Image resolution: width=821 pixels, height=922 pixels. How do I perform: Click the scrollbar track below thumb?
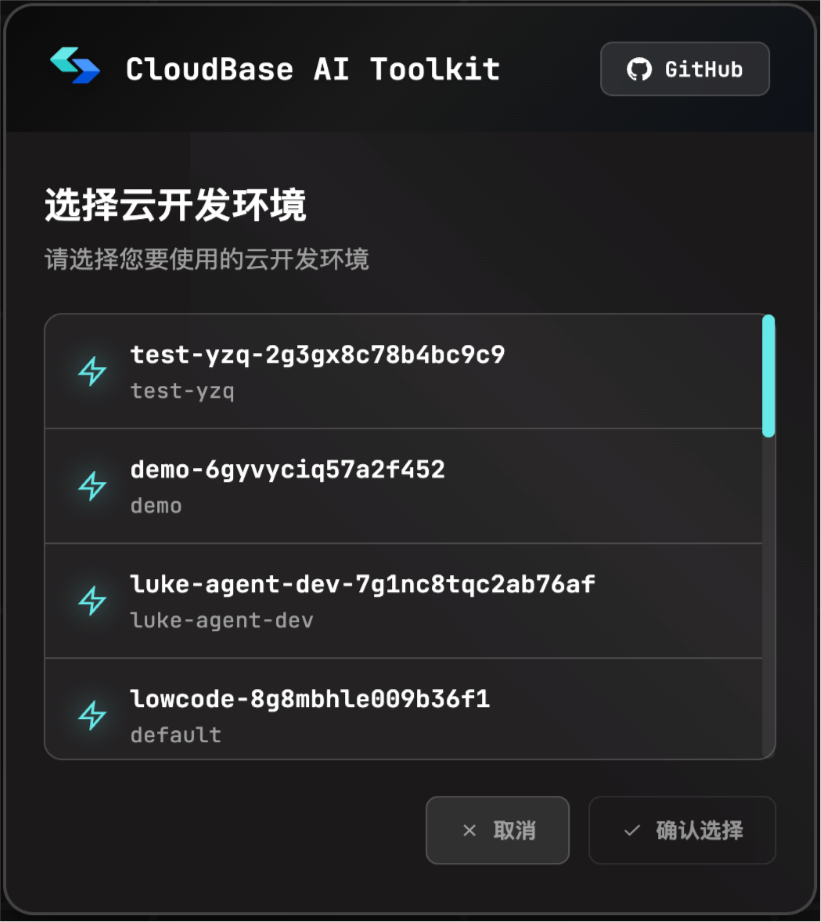768,597
